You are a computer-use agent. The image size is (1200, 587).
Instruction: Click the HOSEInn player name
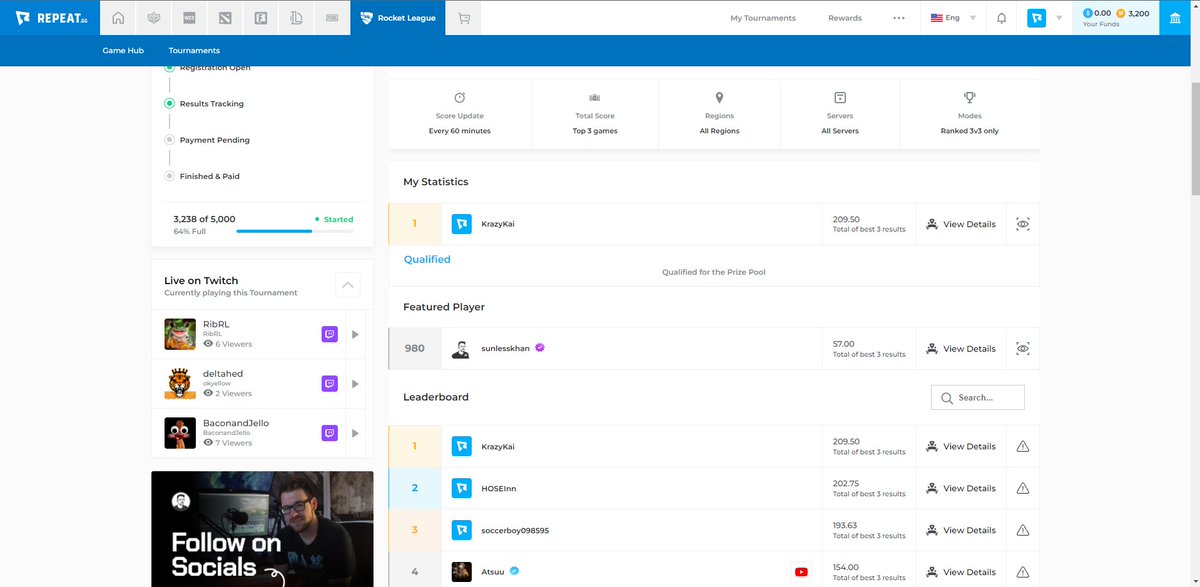pos(498,488)
